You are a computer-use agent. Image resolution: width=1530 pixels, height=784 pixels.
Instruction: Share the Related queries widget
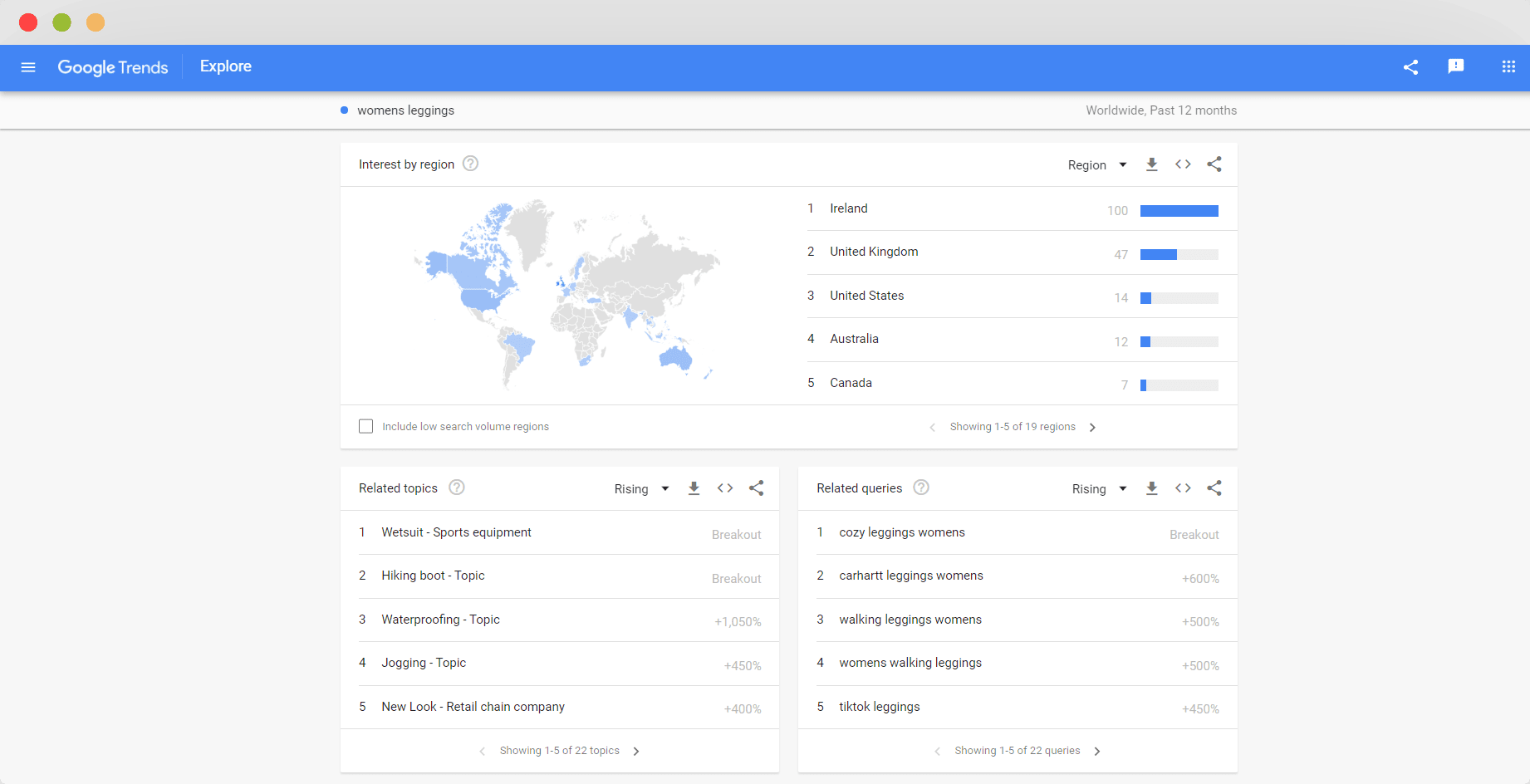tap(1214, 488)
